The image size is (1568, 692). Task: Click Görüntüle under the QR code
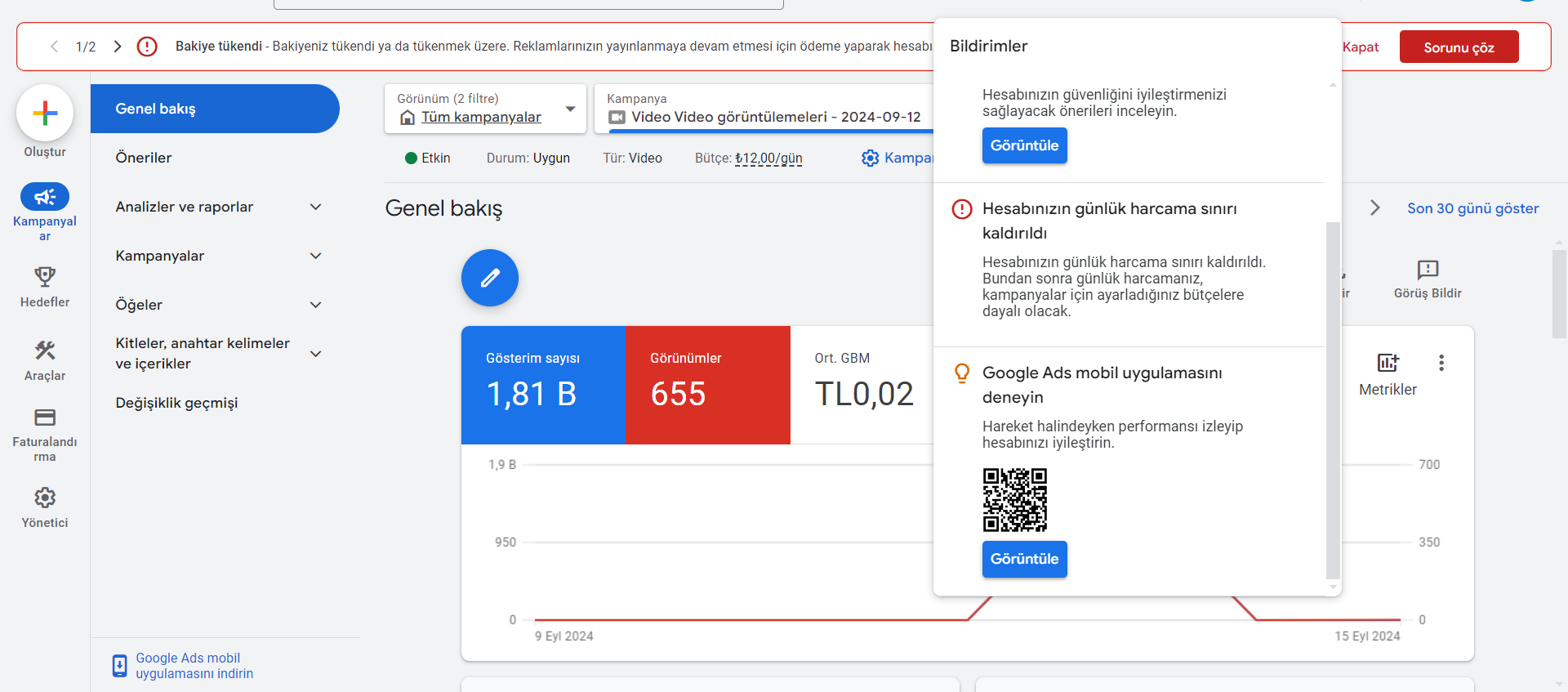(1025, 559)
